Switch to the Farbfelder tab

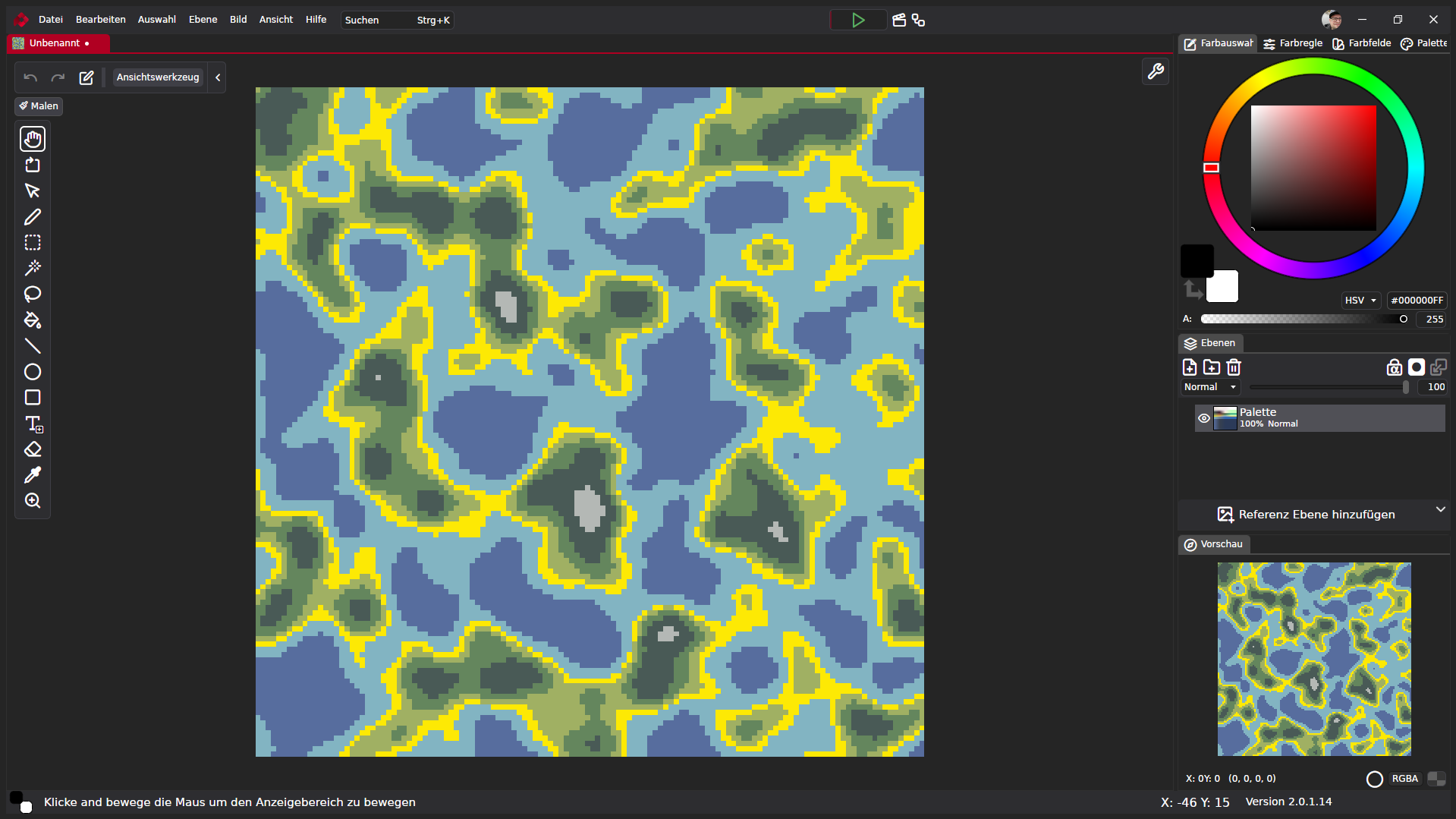tap(1362, 43)
